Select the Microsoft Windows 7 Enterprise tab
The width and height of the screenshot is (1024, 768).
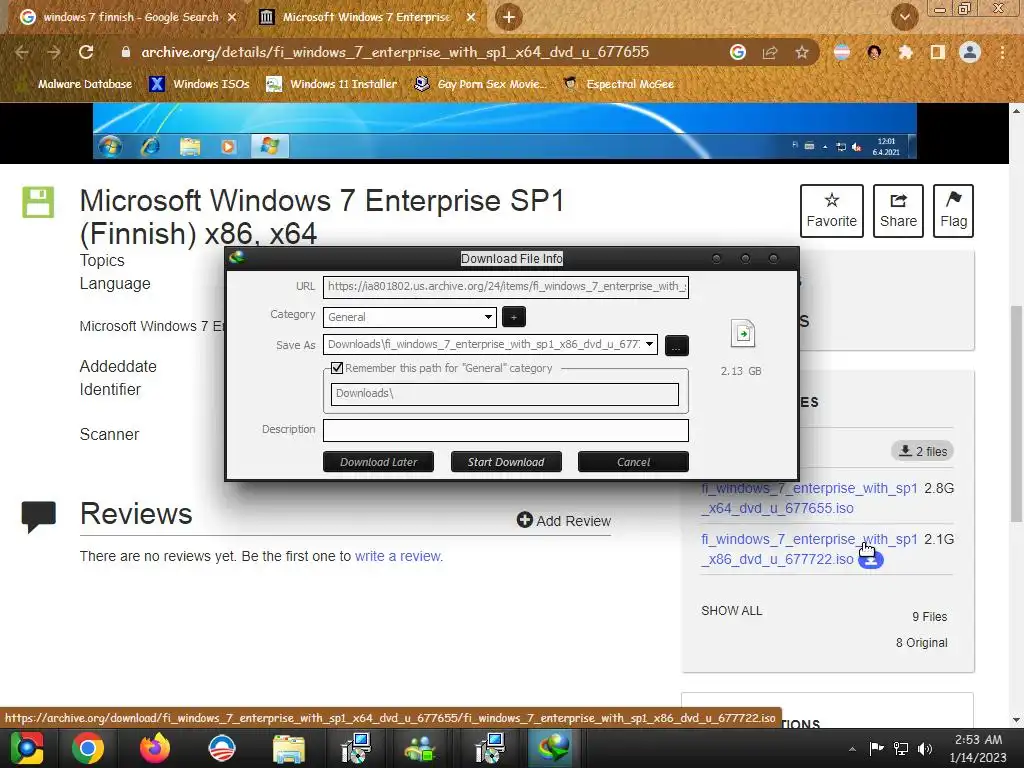(367, 17)
